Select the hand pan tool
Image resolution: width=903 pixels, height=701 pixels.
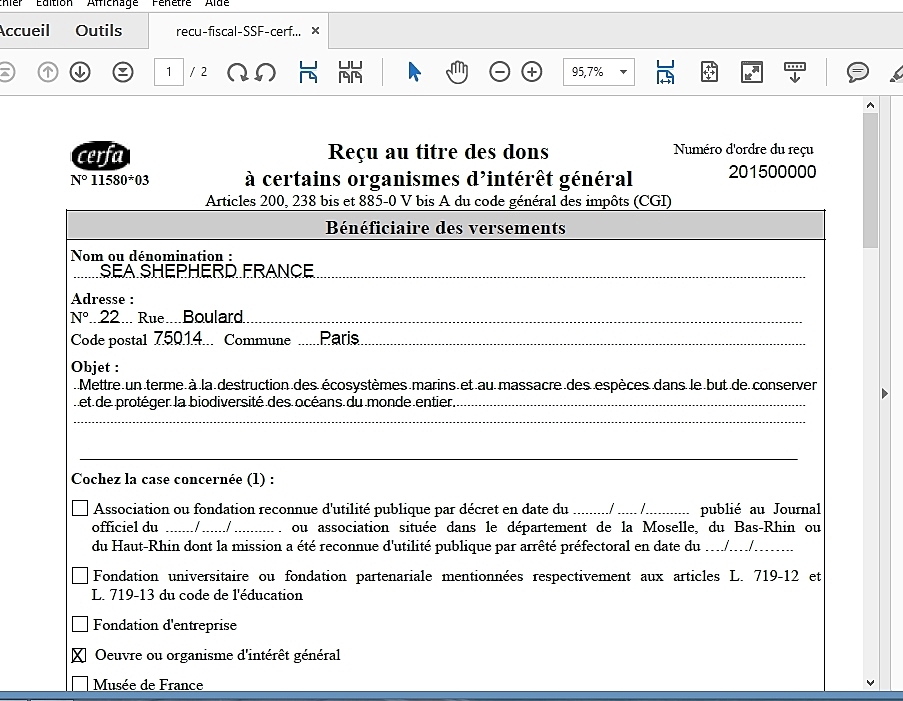[457, 72]
